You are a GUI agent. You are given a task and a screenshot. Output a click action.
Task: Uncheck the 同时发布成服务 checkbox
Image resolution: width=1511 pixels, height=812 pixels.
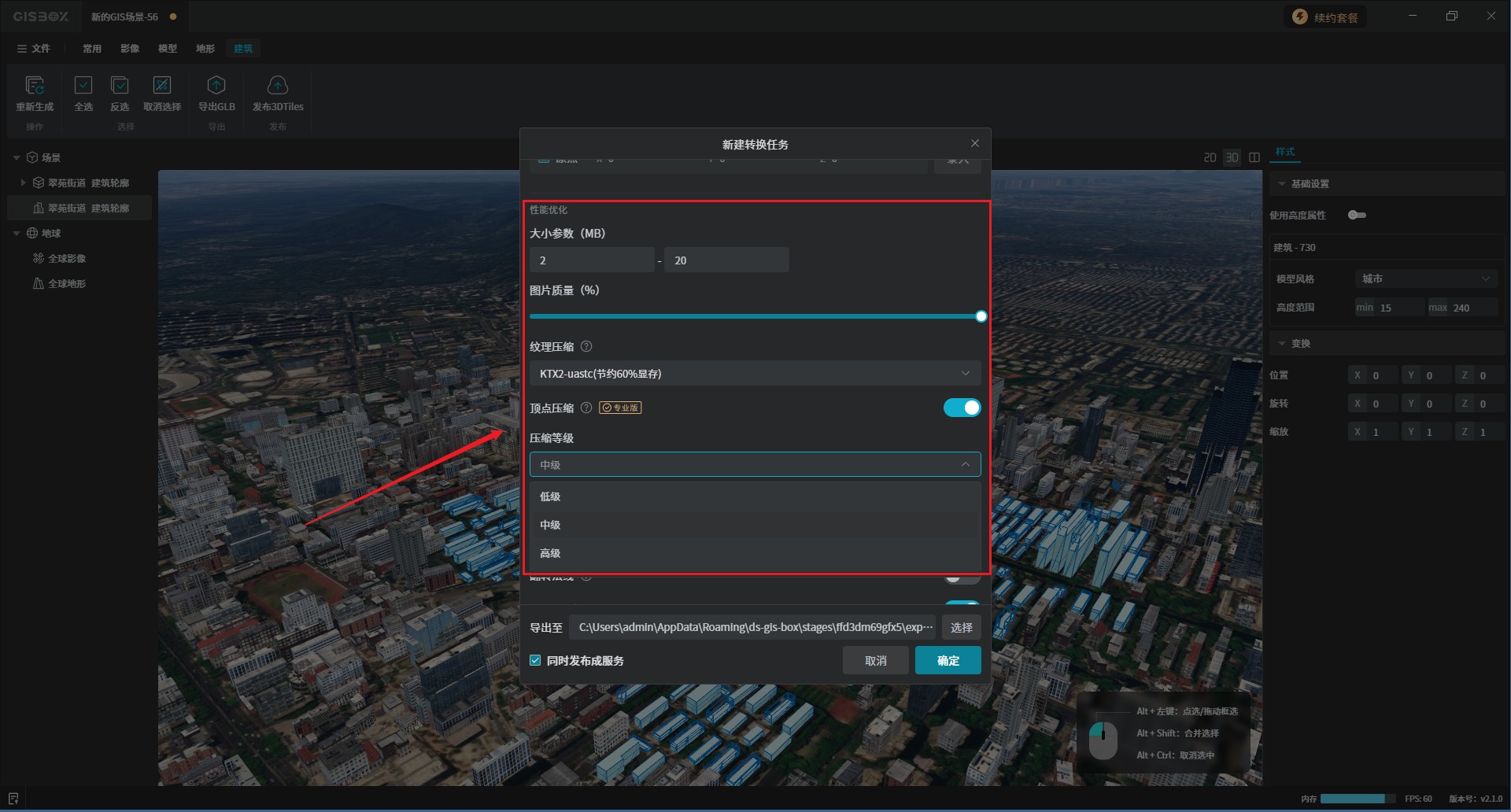(x=536, y=661)
